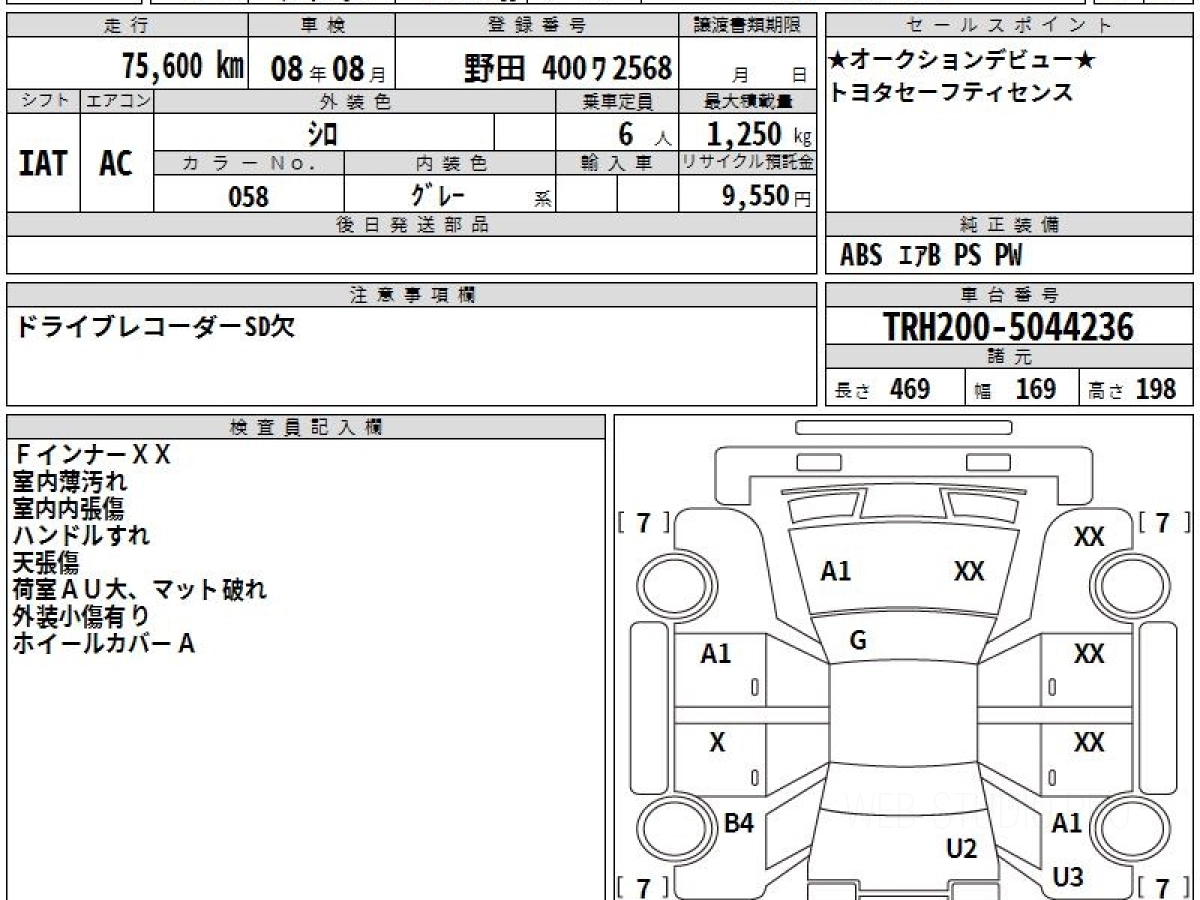
Task: Select inspector note "荷室ＡＵ大、マット破れ"
Action: click(140, 589)
